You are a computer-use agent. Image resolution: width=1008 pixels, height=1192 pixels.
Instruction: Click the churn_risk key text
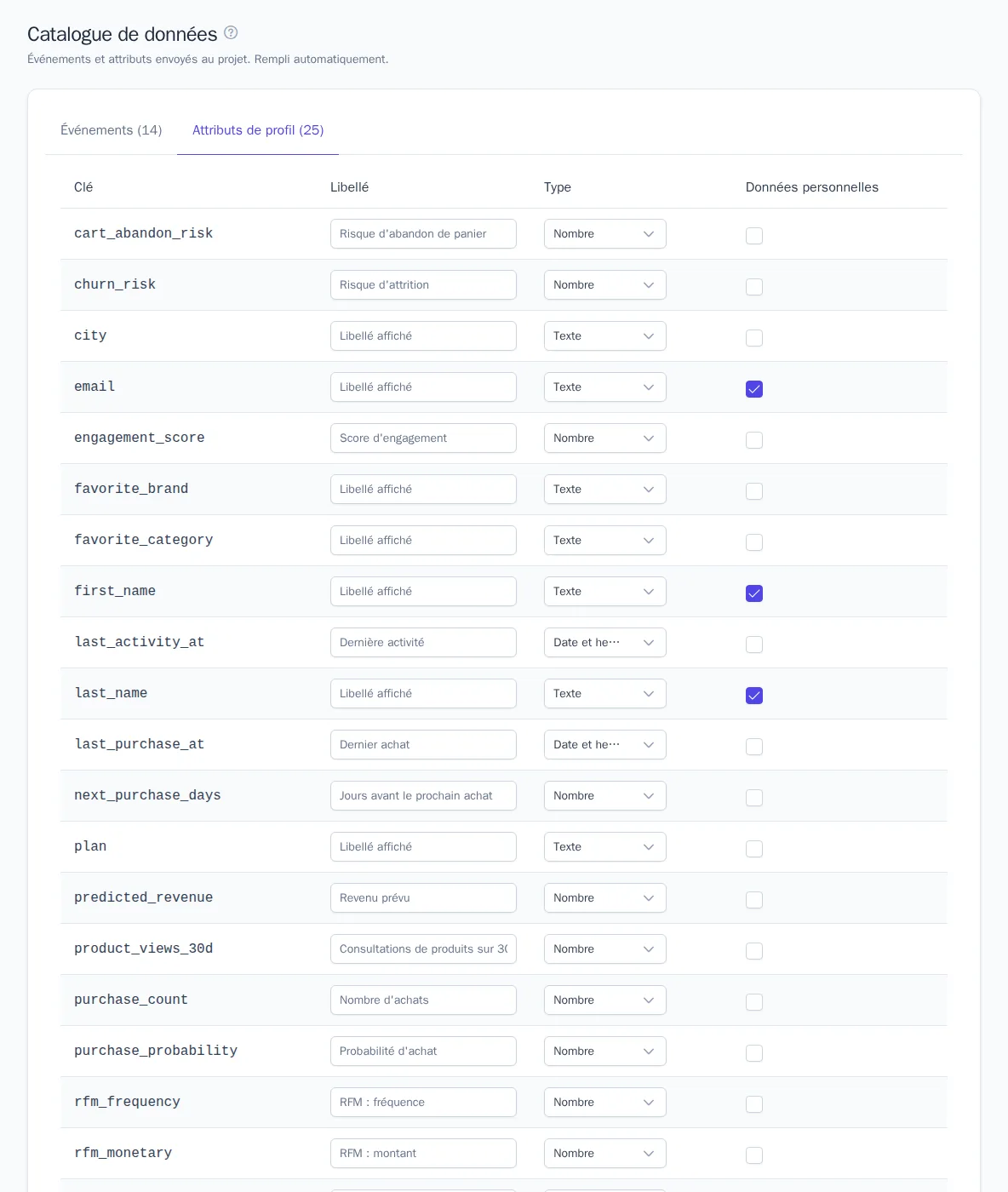click(x=115, y=284)
